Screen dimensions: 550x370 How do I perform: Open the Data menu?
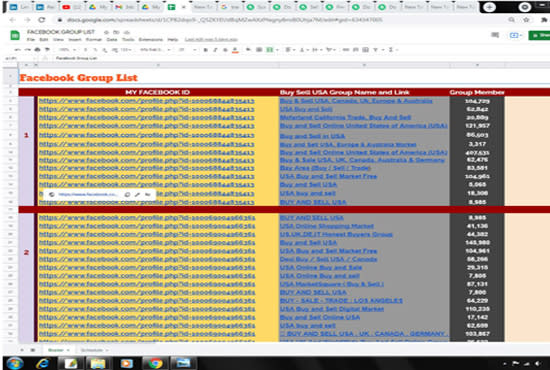pos(112,40)
